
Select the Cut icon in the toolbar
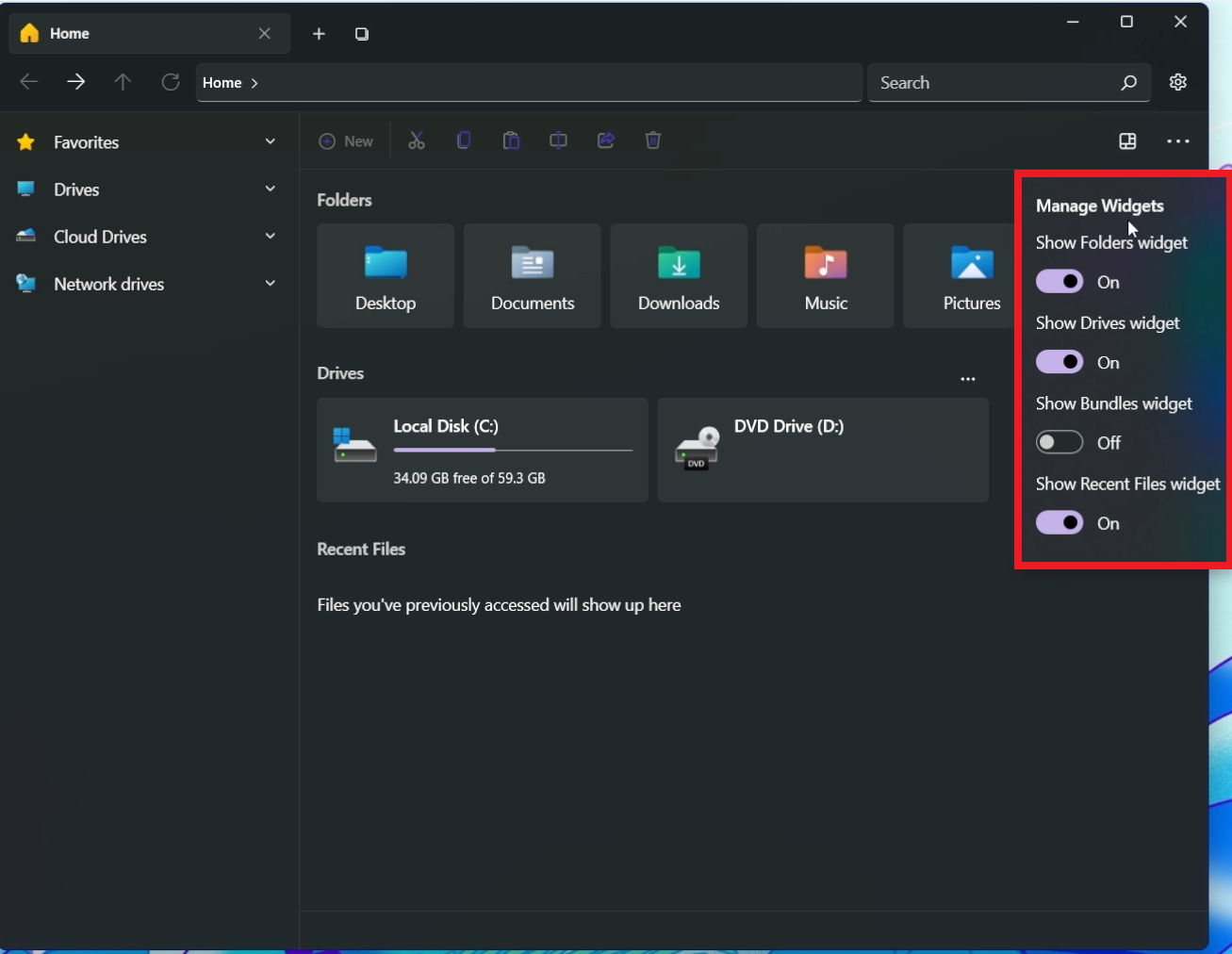(x=417, y=140)
